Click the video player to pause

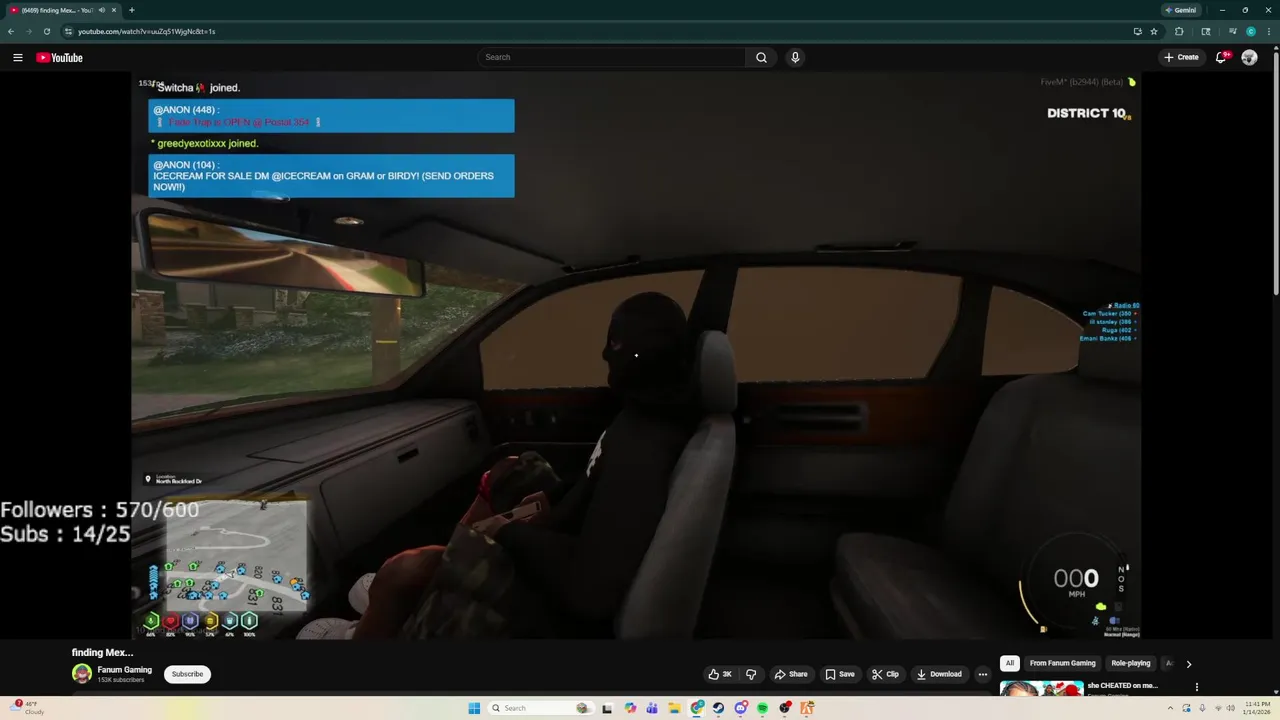[x=636, y=355]
